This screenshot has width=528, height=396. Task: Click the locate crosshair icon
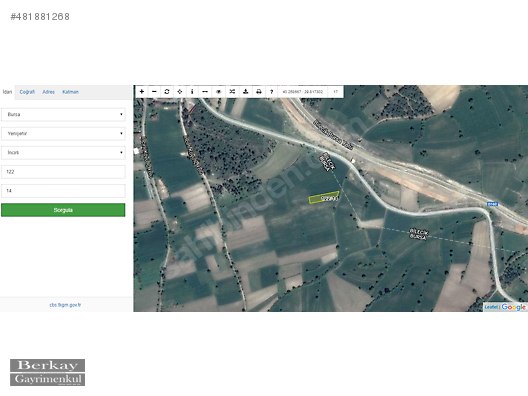(x=179, y=92)
